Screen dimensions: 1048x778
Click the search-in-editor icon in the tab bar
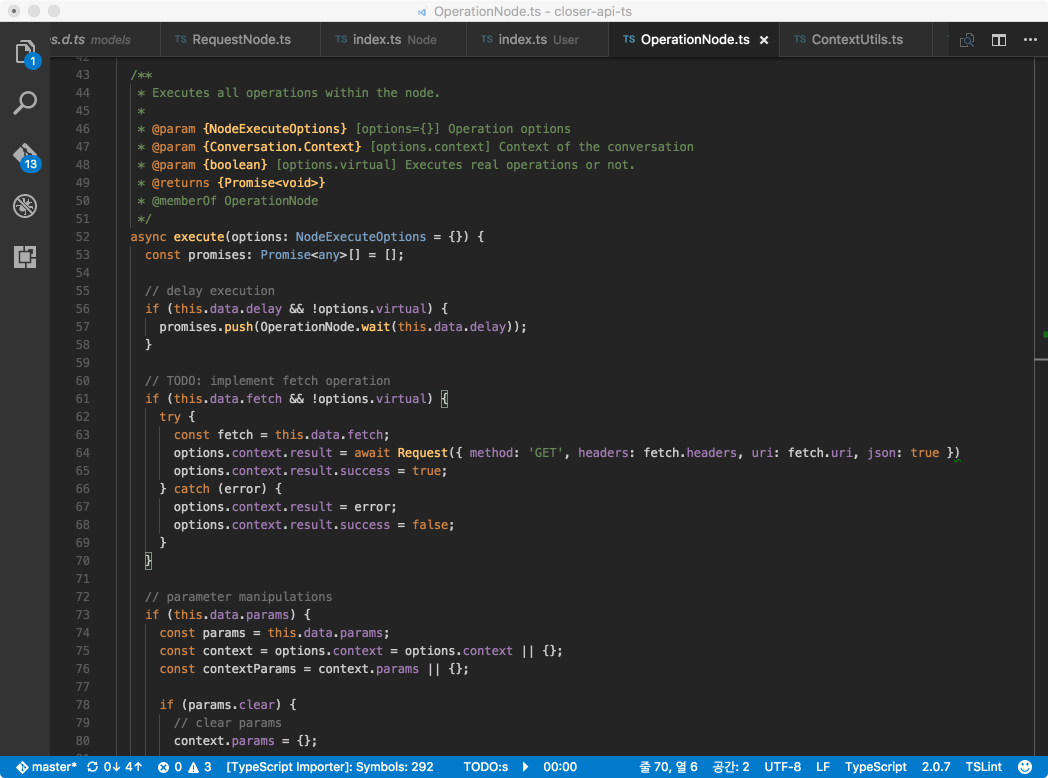click(966, 39)
